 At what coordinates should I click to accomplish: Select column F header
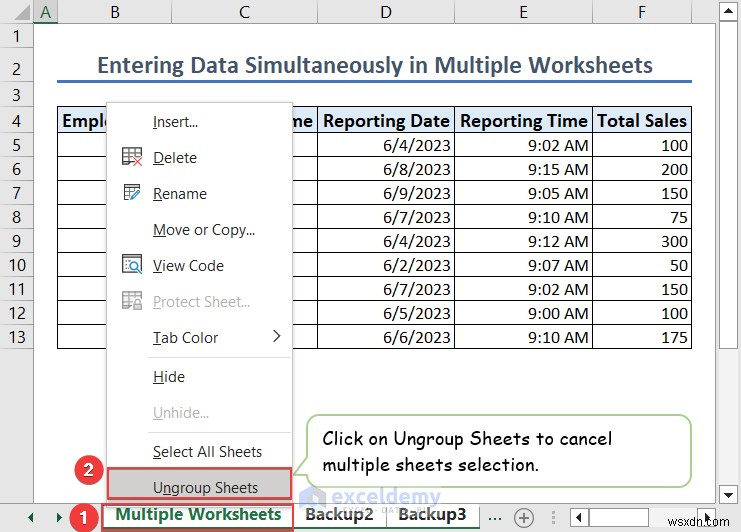[642, 12]
